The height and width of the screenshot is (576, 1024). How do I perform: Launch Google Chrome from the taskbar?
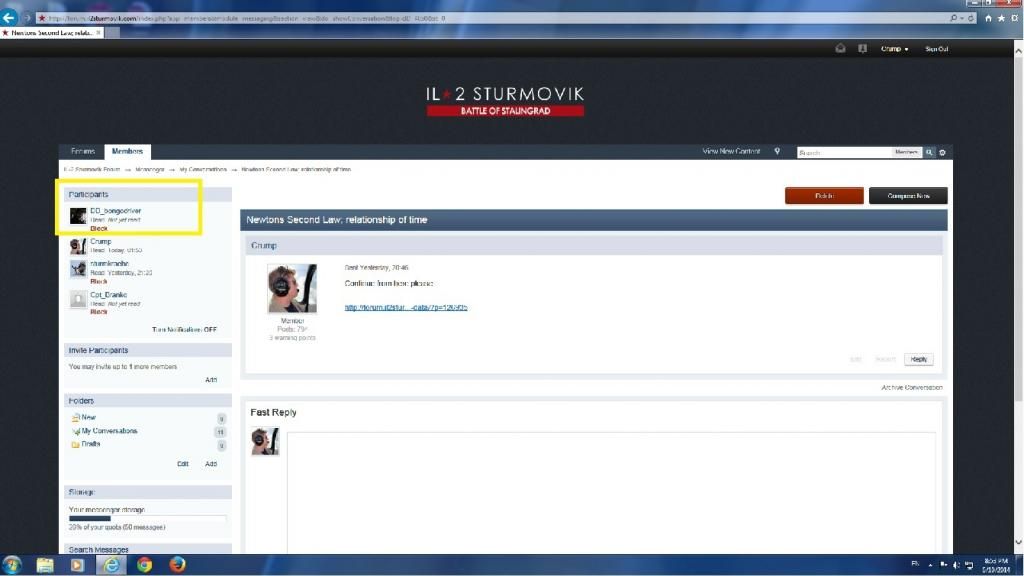[x=144, y=565]
